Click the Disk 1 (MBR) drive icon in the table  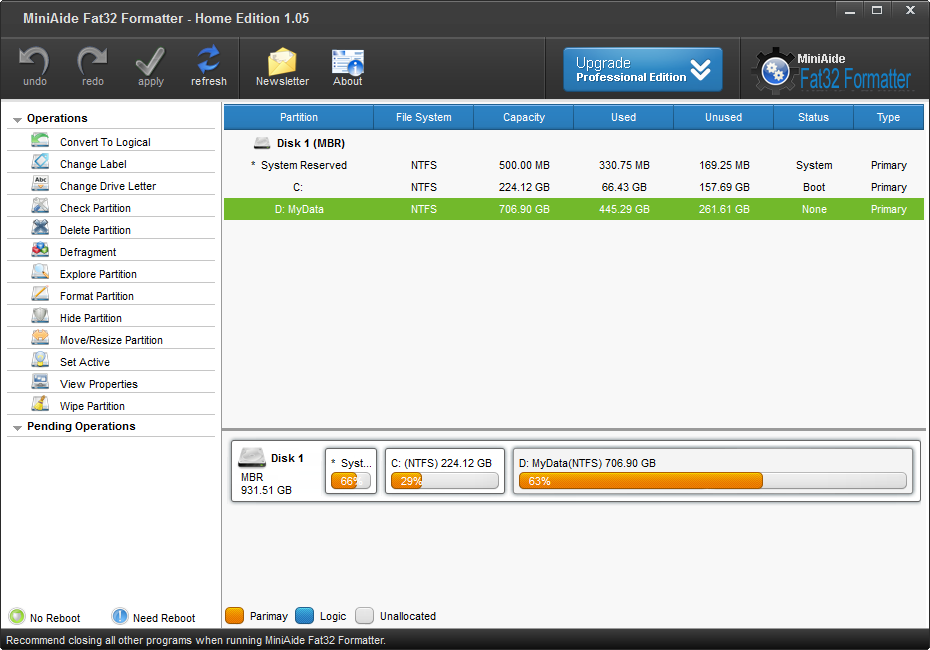point(262,143)
